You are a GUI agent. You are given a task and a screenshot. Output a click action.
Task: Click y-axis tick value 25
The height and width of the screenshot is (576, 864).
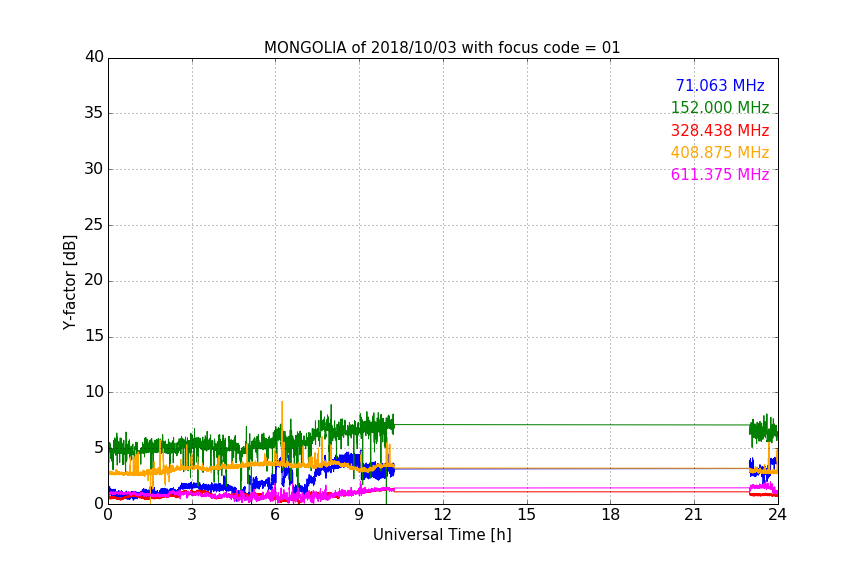[x=94, y=224]
